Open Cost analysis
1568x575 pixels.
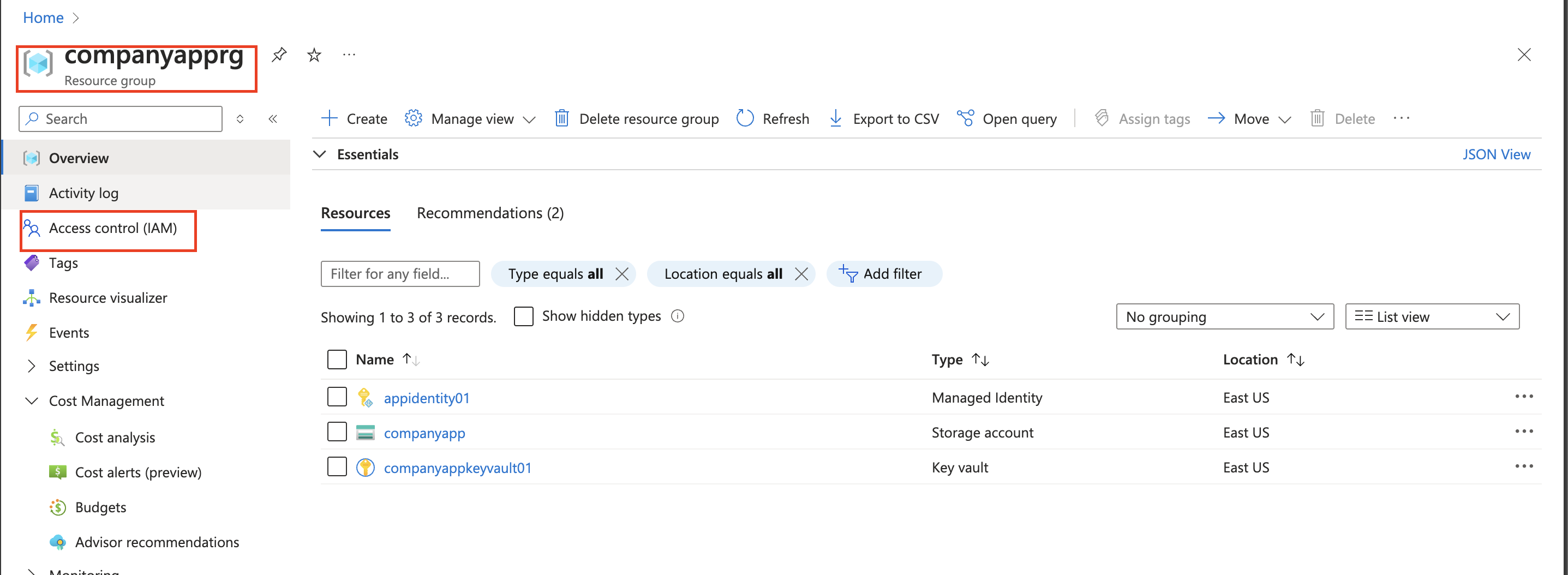115,438
